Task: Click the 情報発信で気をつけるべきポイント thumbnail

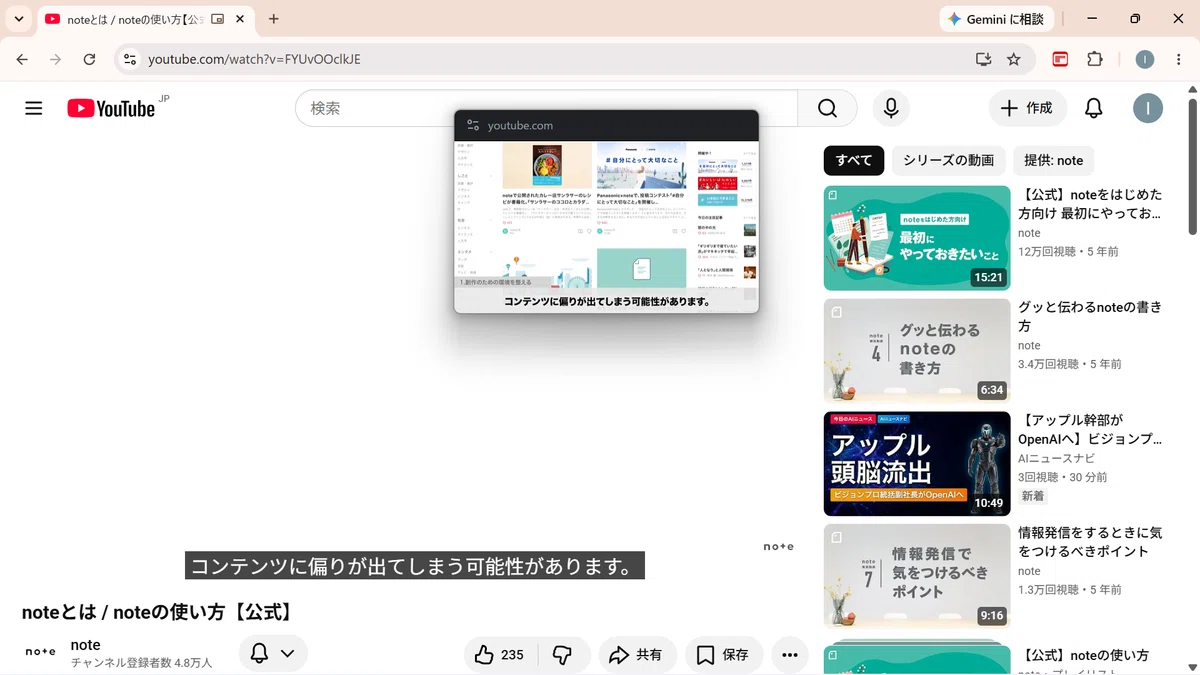Action: (x=917, y=577)
